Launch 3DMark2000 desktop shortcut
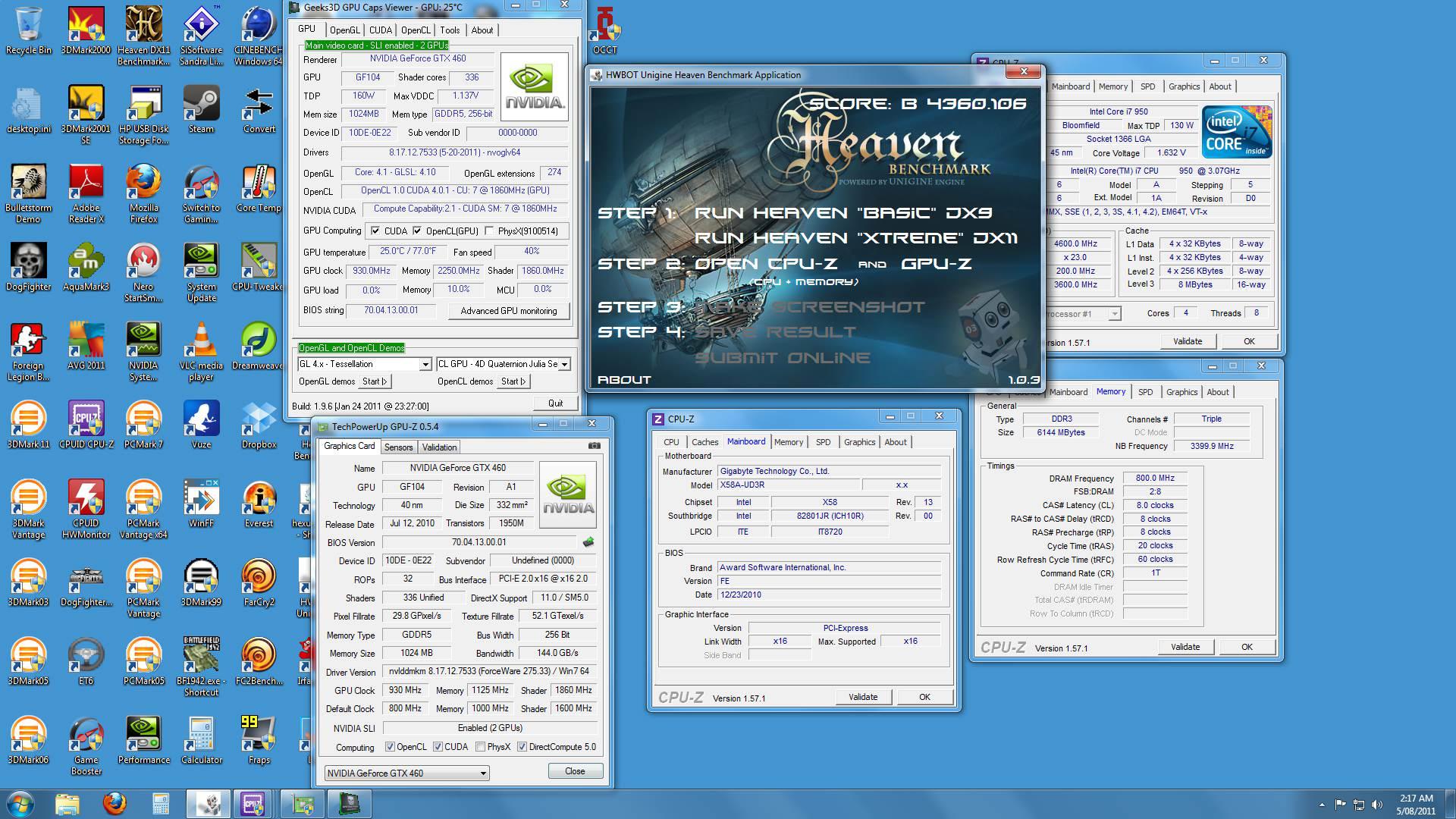 (x=86, y=31)
